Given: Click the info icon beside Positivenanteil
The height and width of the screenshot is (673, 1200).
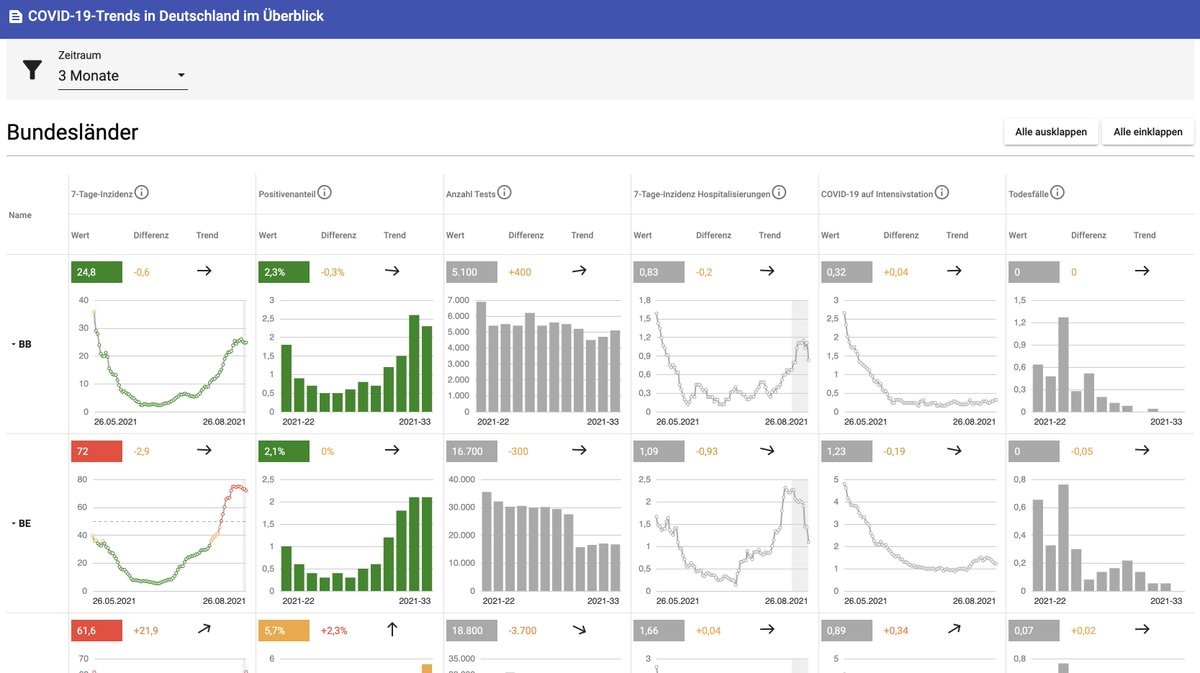Looking at the screenshot, I should coord(325,193).
